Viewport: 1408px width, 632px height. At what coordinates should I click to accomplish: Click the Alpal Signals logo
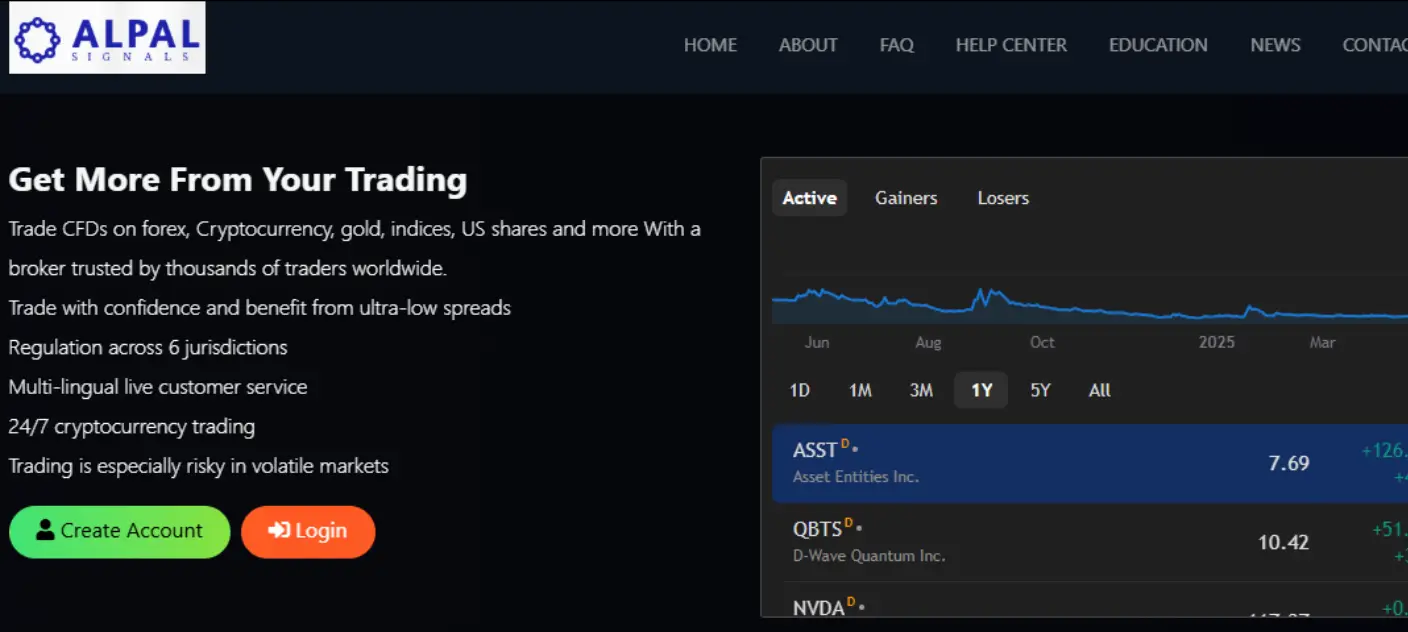click(x=107, y=38)
